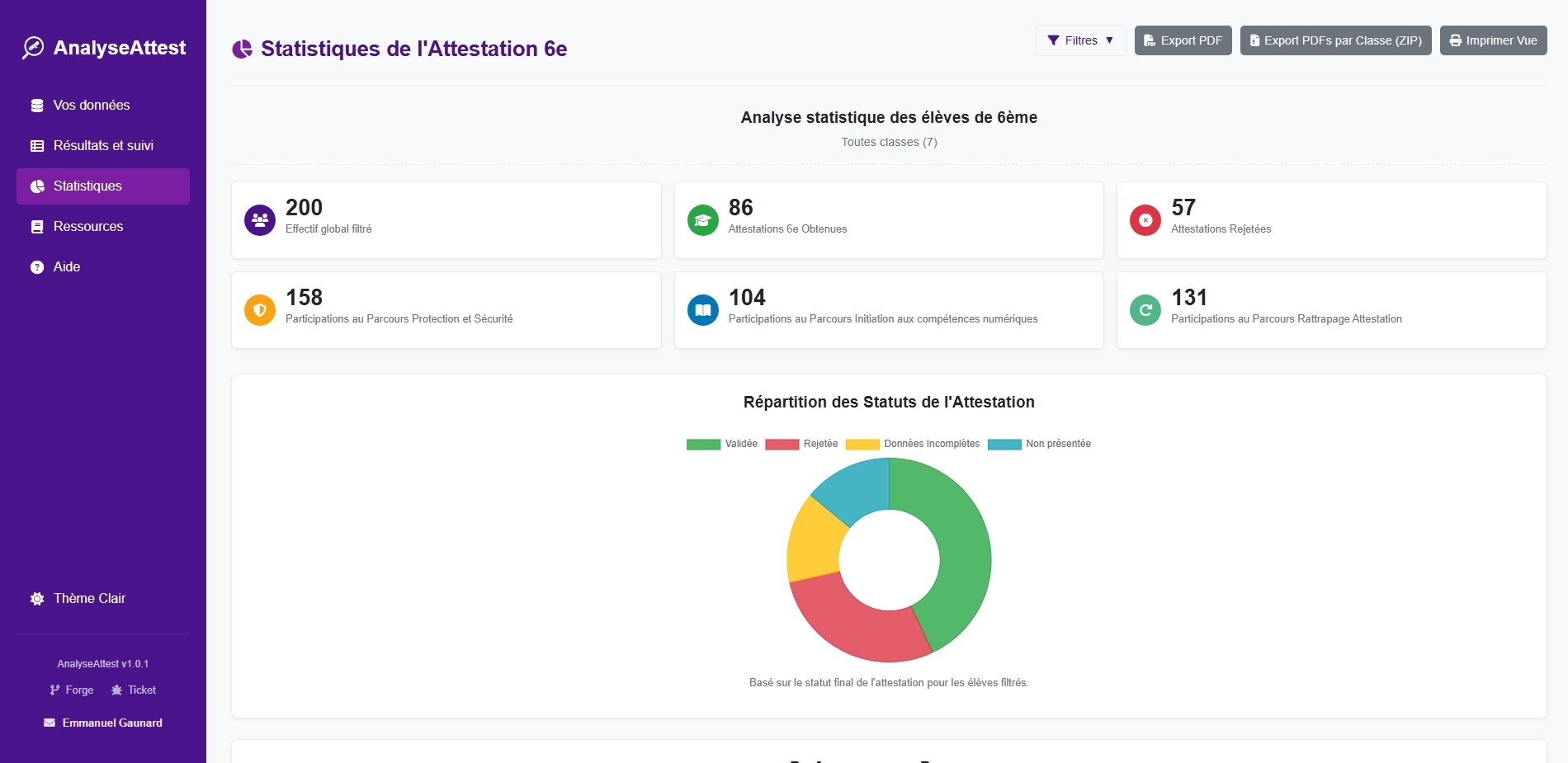
Task: Click the blue book Initiation numérique icon
Action: [x=703, y=310]
